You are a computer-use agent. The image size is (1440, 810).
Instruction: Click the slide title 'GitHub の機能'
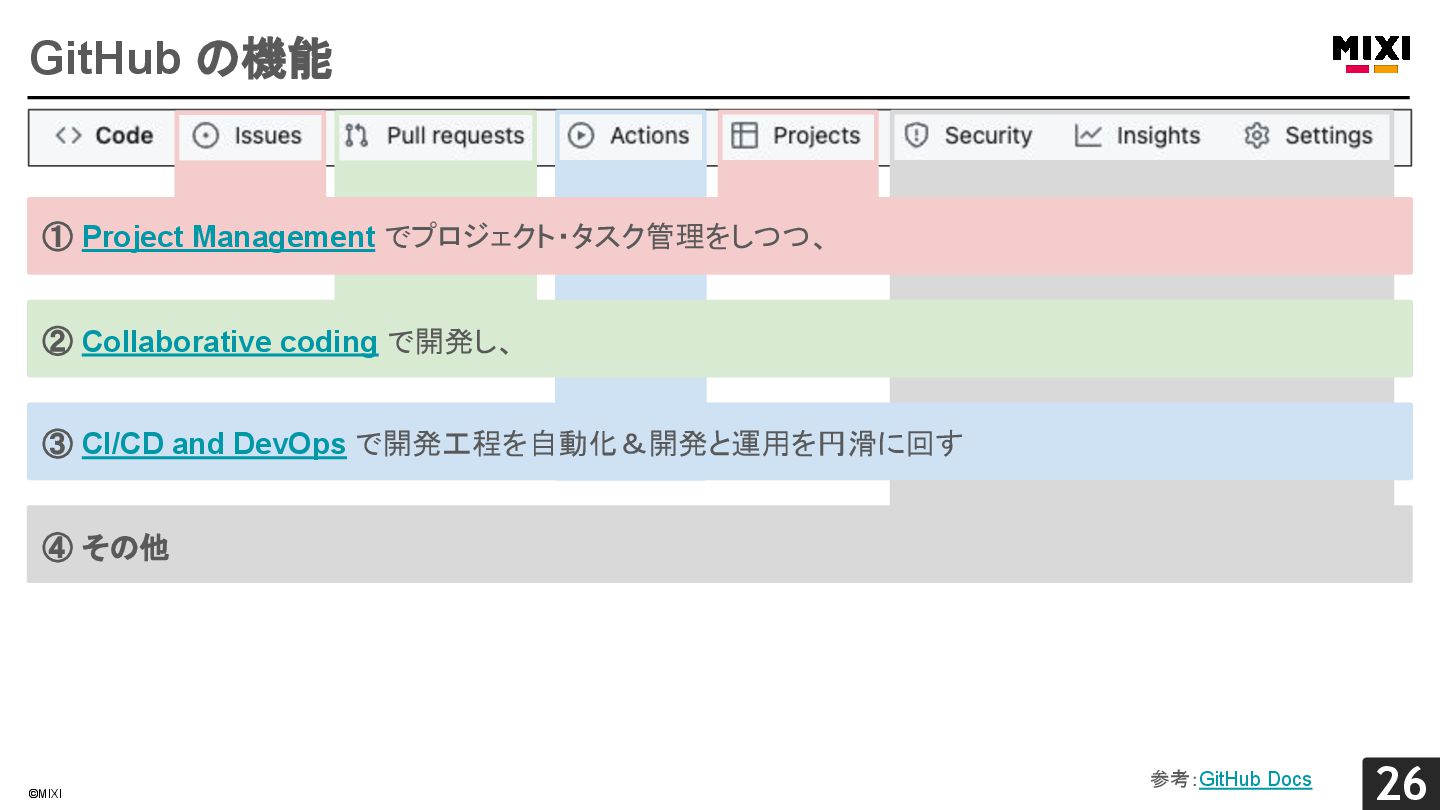point(181,59)
